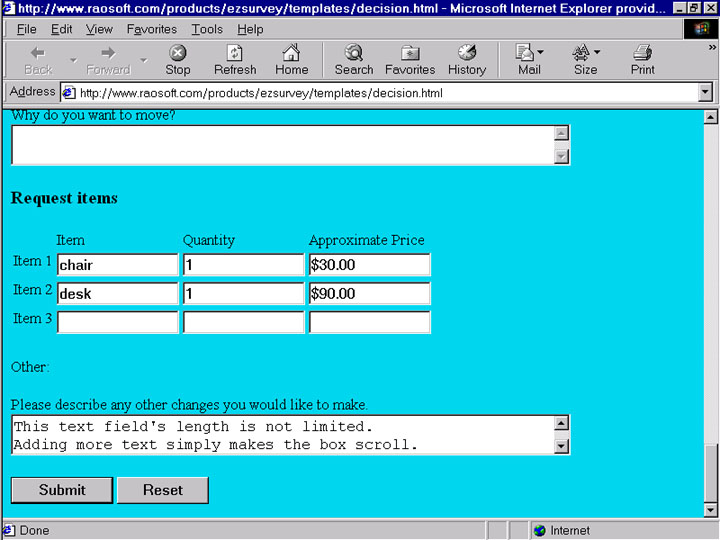Image resolution: width=720 pixels, height=540 pixels.
Task: Click the Reset button
Action: click(163, 490)
